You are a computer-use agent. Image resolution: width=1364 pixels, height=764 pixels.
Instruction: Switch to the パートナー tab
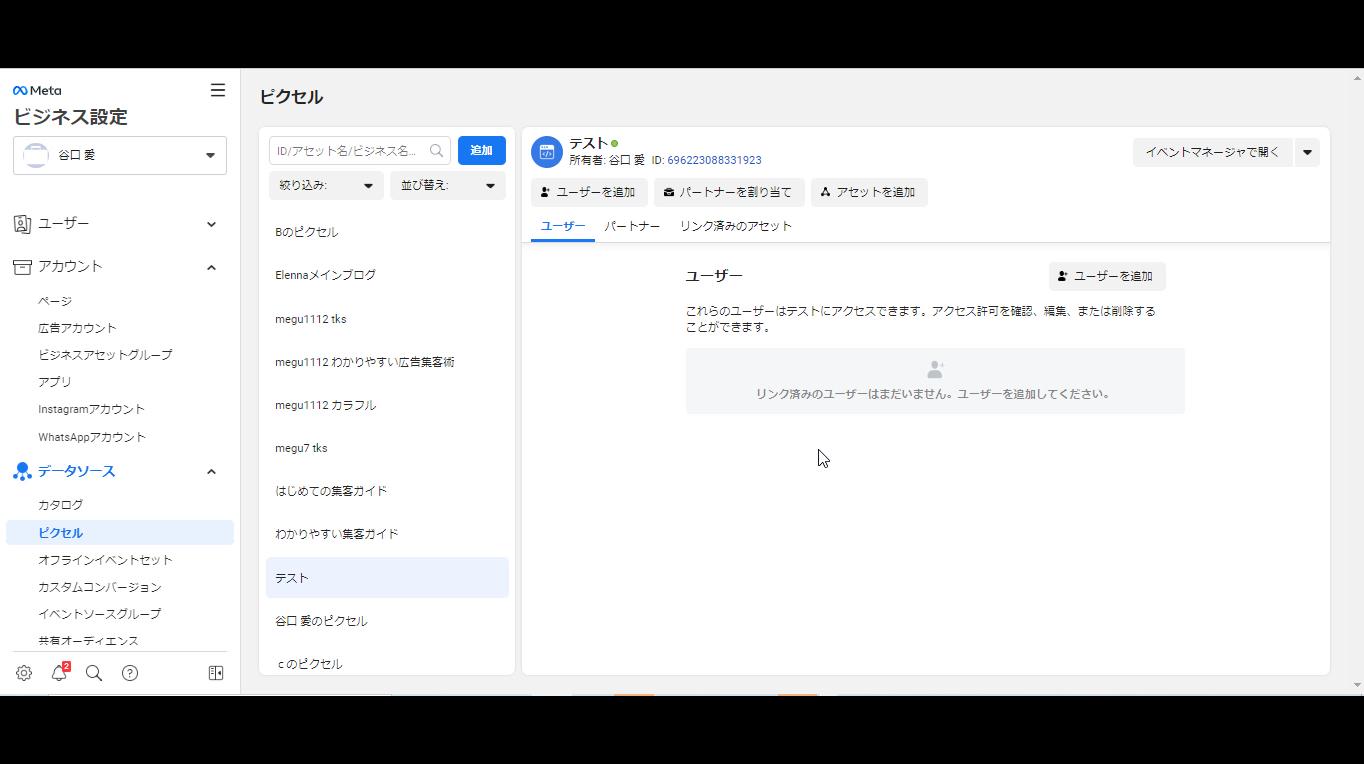pos(632,226)
